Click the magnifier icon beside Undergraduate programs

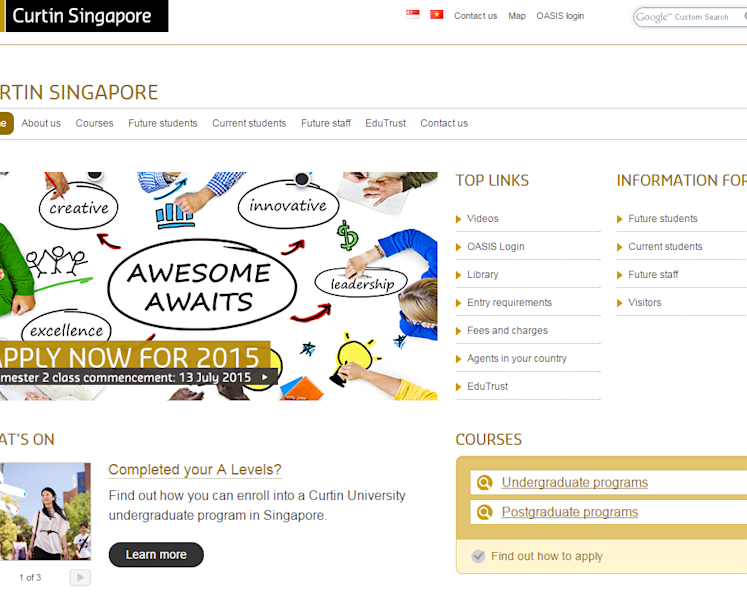(485, 483)
